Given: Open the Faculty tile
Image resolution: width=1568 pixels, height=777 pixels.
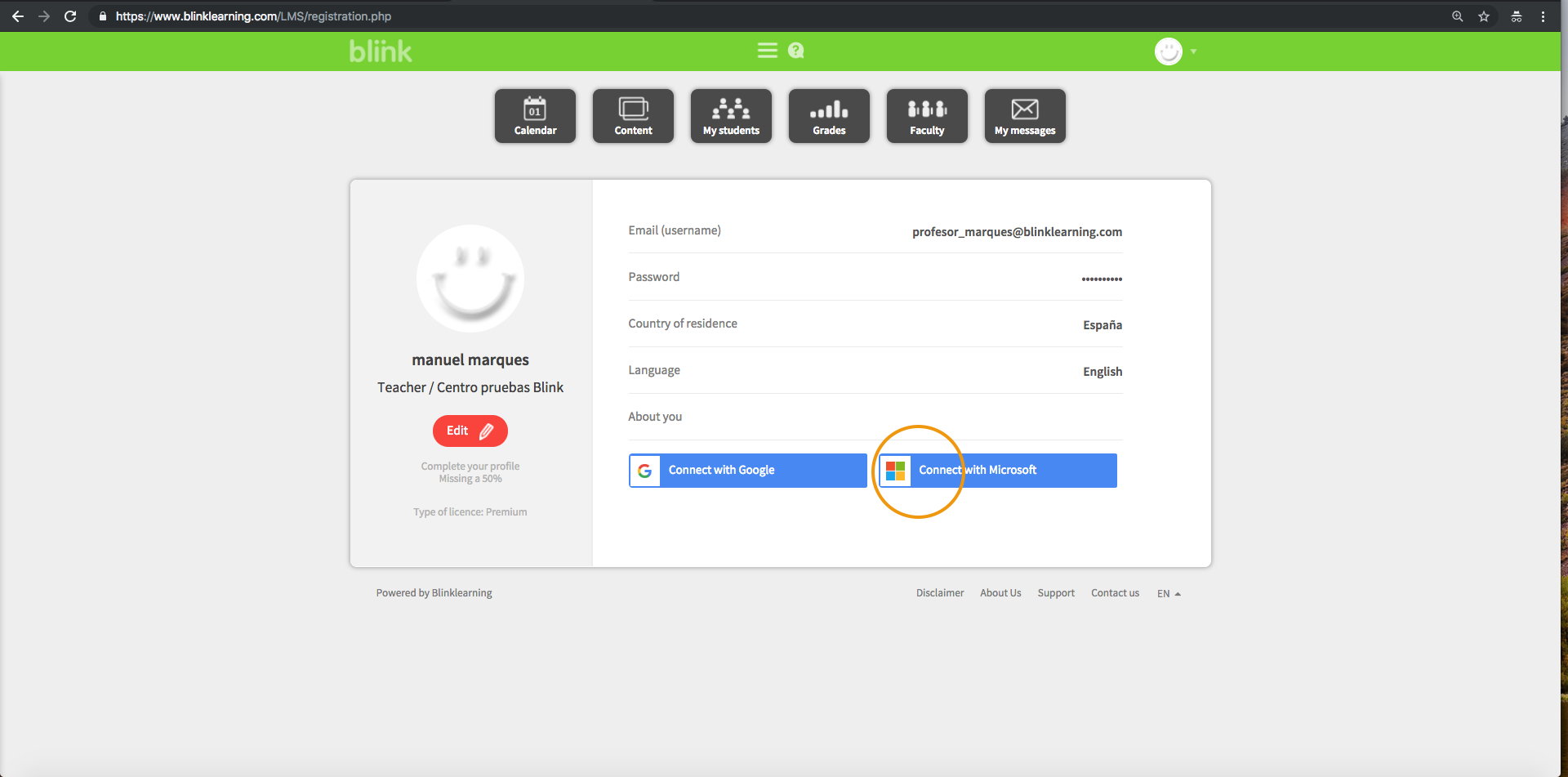Looking at the screenshot, I should coord(927,116).
